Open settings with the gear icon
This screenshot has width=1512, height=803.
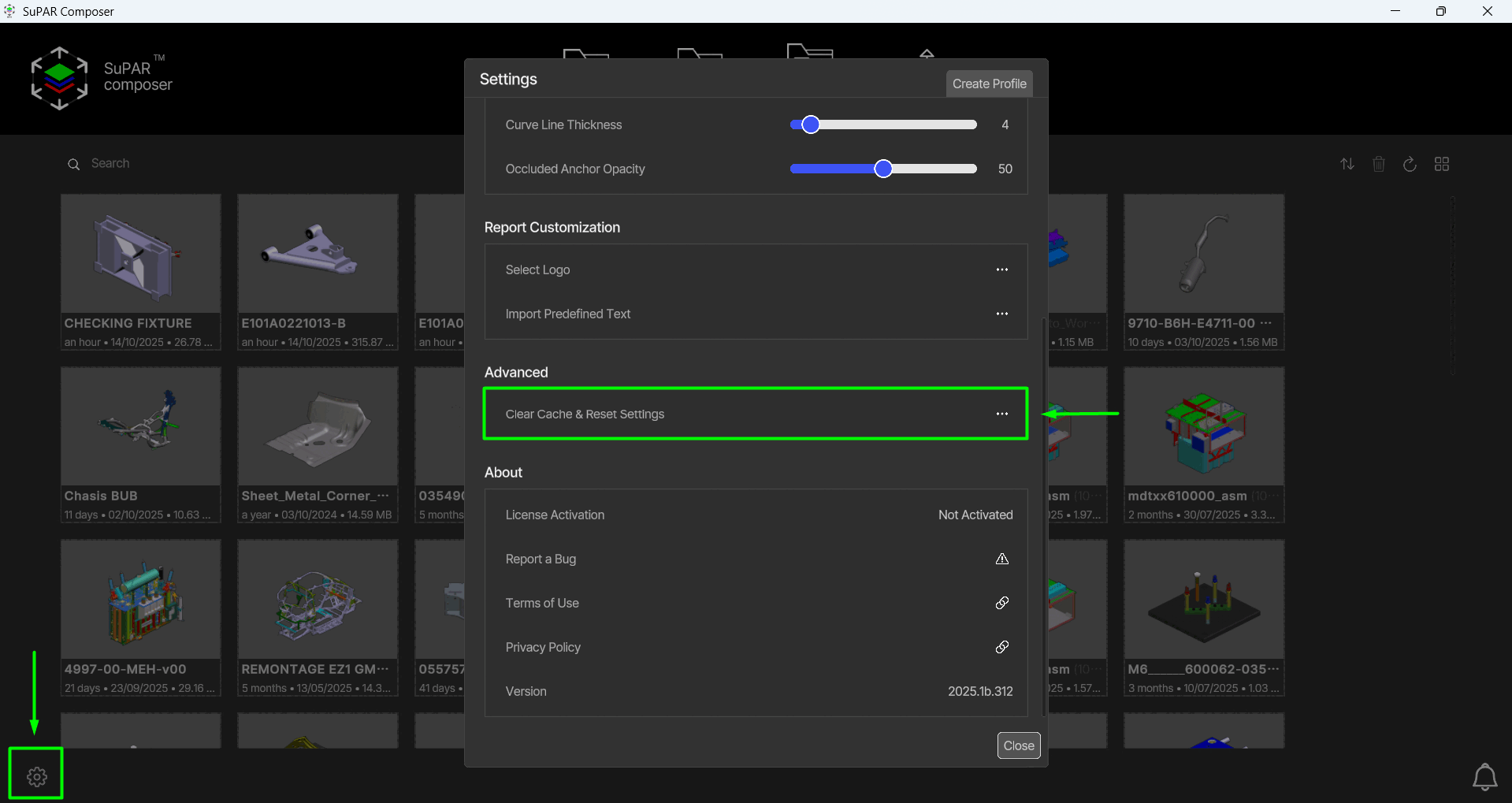pyautogui.click(x=36, y=776)
